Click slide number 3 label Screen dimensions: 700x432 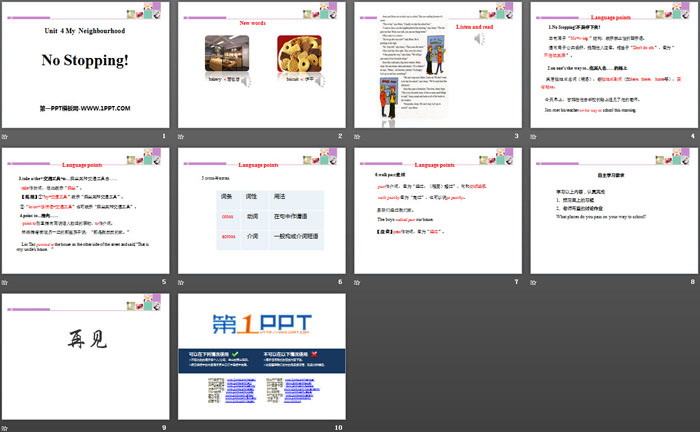517,136
